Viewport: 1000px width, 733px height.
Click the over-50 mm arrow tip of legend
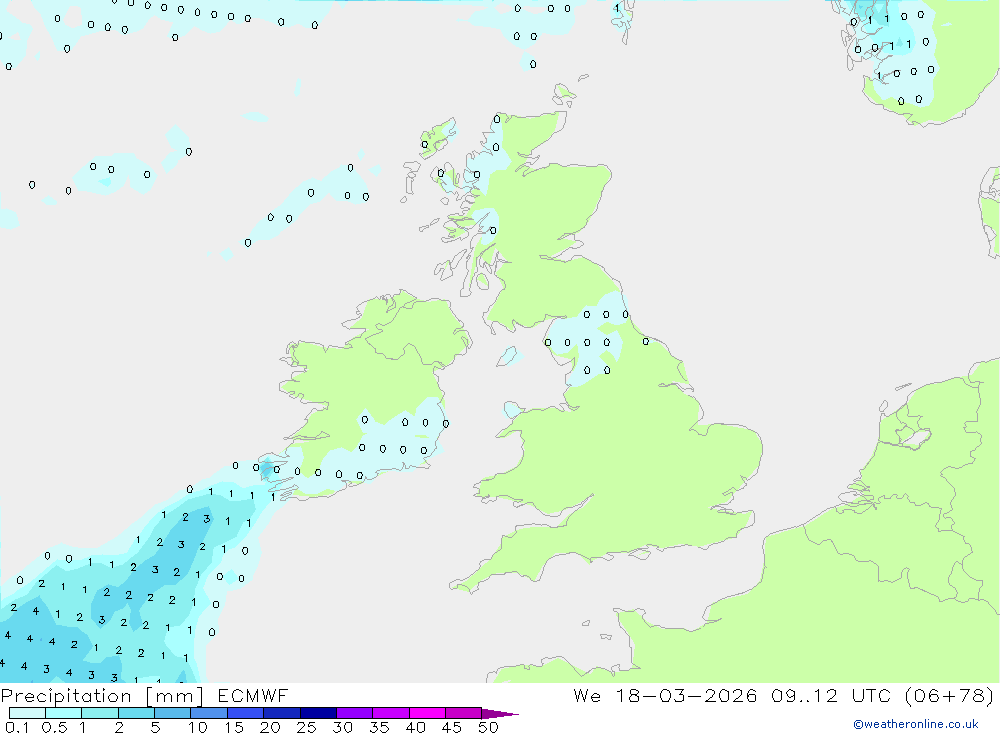click(x=500, y=714)
